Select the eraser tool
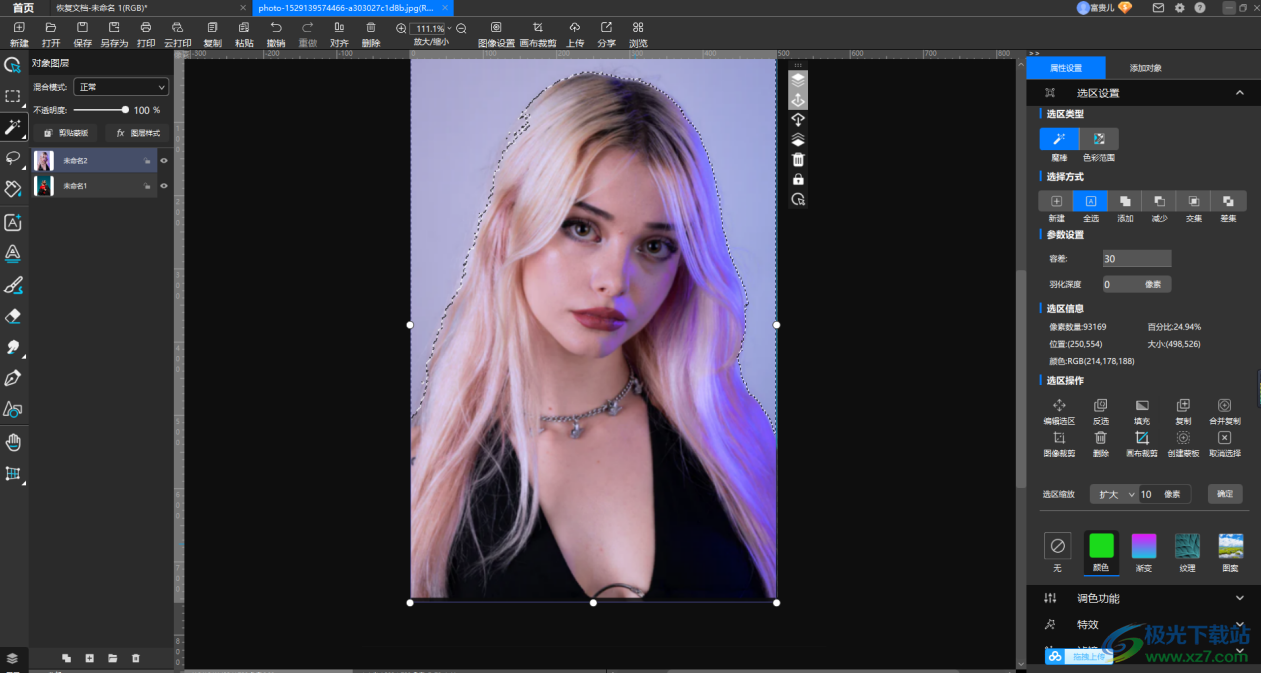 click(x=13, y=316)
